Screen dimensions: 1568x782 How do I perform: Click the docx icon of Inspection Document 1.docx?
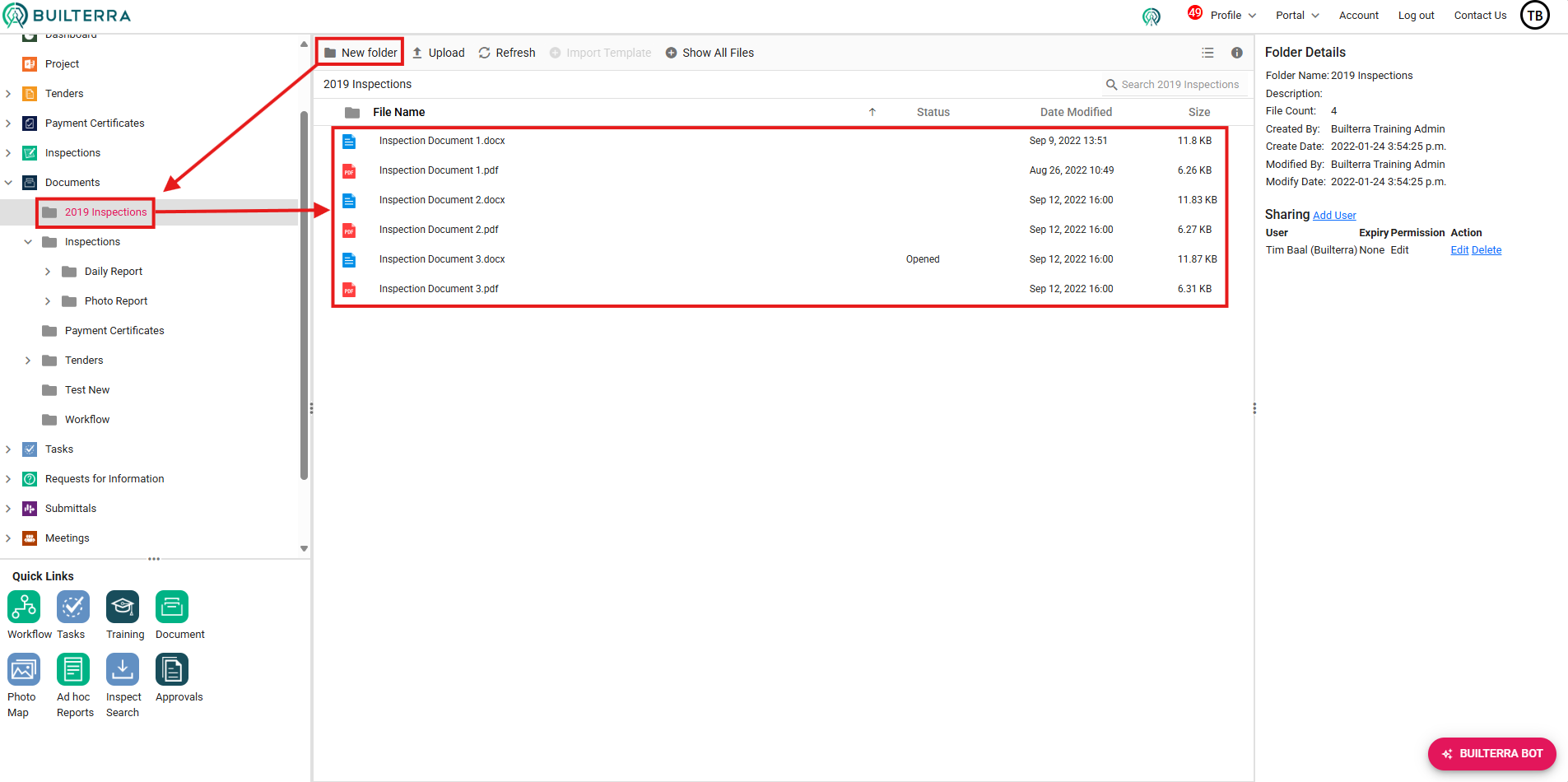tap(349, 142)
